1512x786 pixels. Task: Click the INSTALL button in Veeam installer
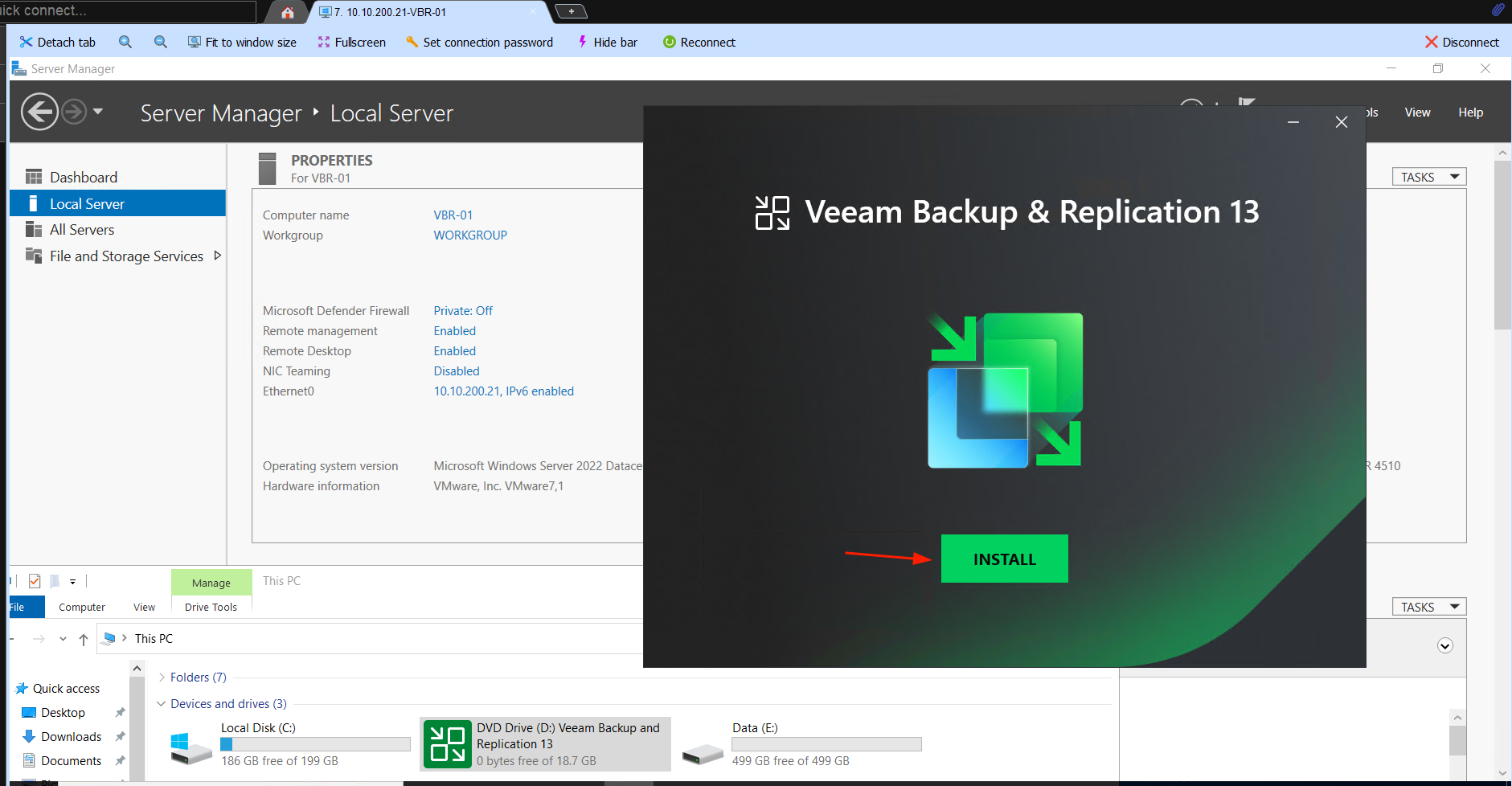tap(1004, 559)
